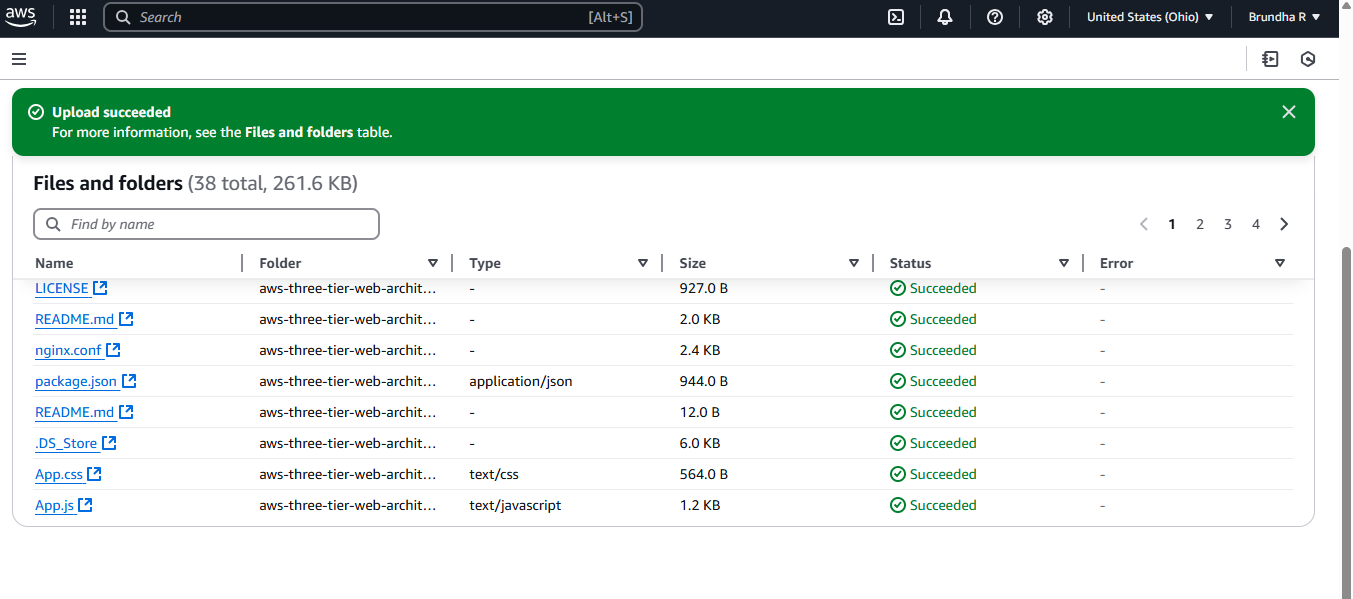Click the Succeeded status icon for App.js
Image resolution: width=1353 pixels, height=599 pixels.
(898, 505)
